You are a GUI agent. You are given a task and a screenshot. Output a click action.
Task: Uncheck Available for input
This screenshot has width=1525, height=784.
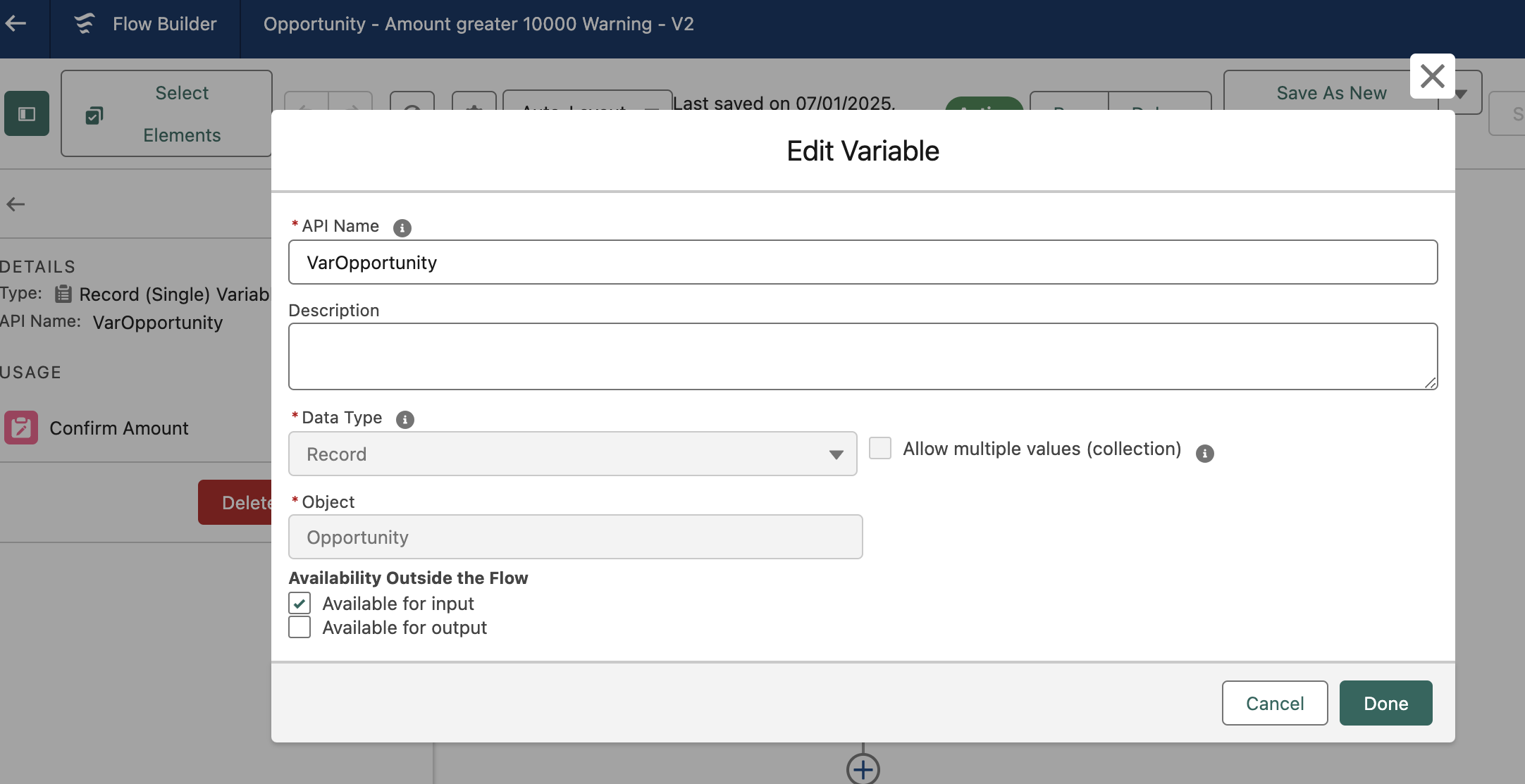coord(300,604)
